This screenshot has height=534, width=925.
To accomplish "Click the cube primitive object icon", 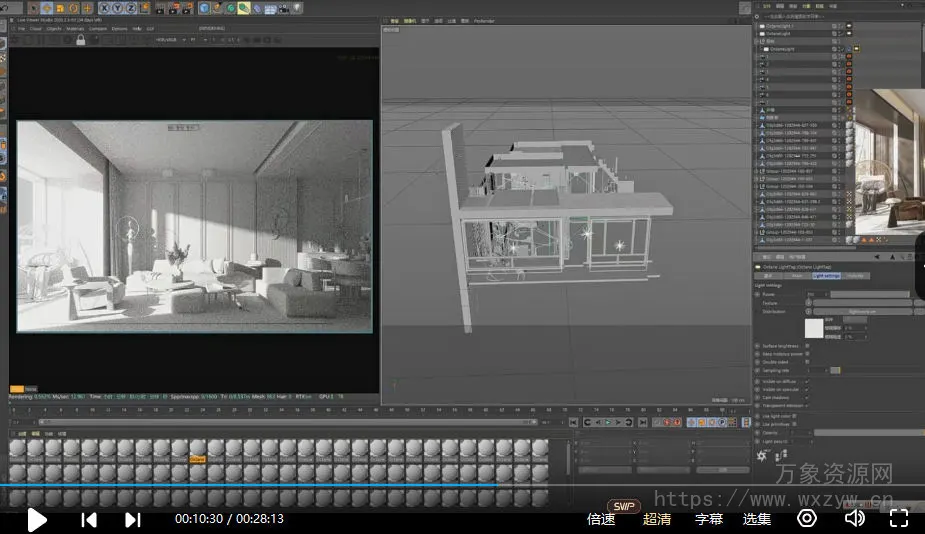I will [205, 8].
